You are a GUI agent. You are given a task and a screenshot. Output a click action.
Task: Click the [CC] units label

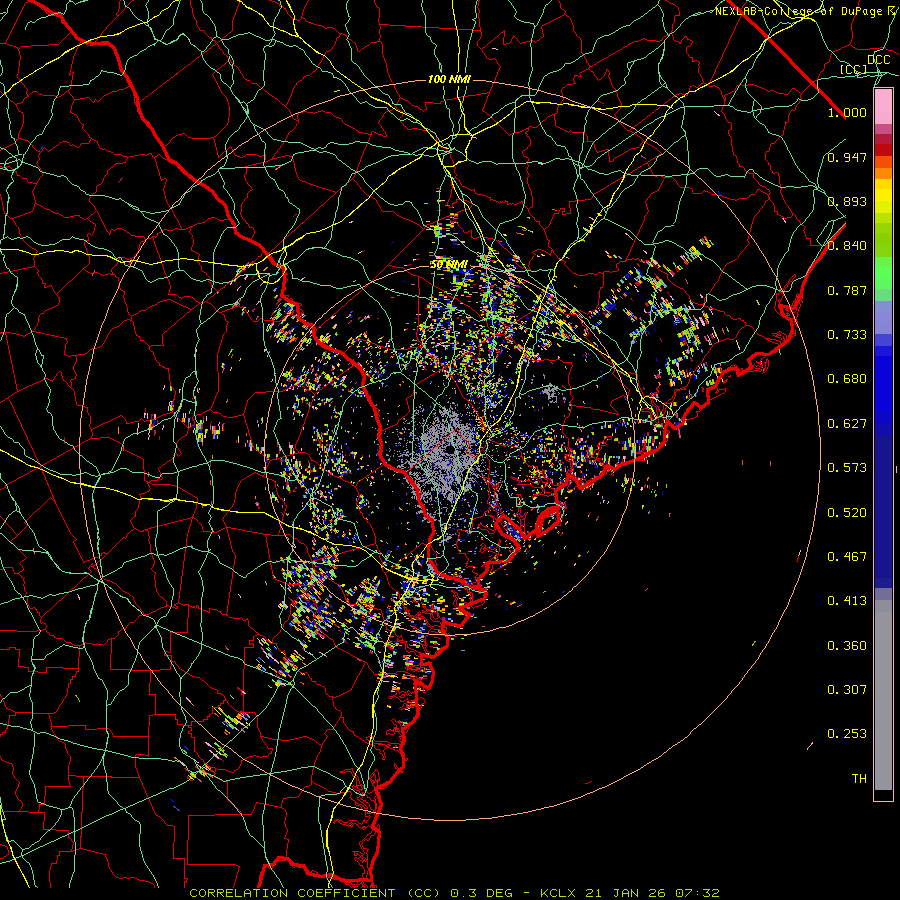tap(854, 69)
